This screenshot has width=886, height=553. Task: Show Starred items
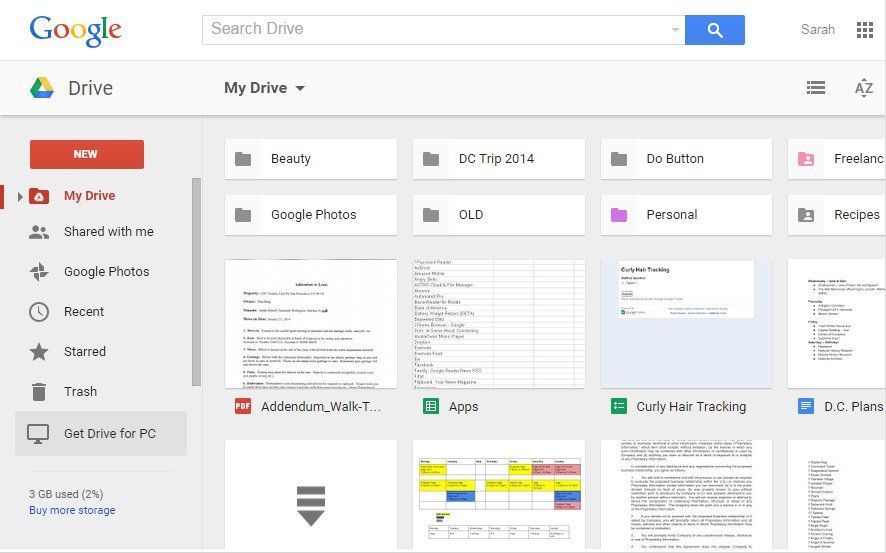(x=85, y=351)
